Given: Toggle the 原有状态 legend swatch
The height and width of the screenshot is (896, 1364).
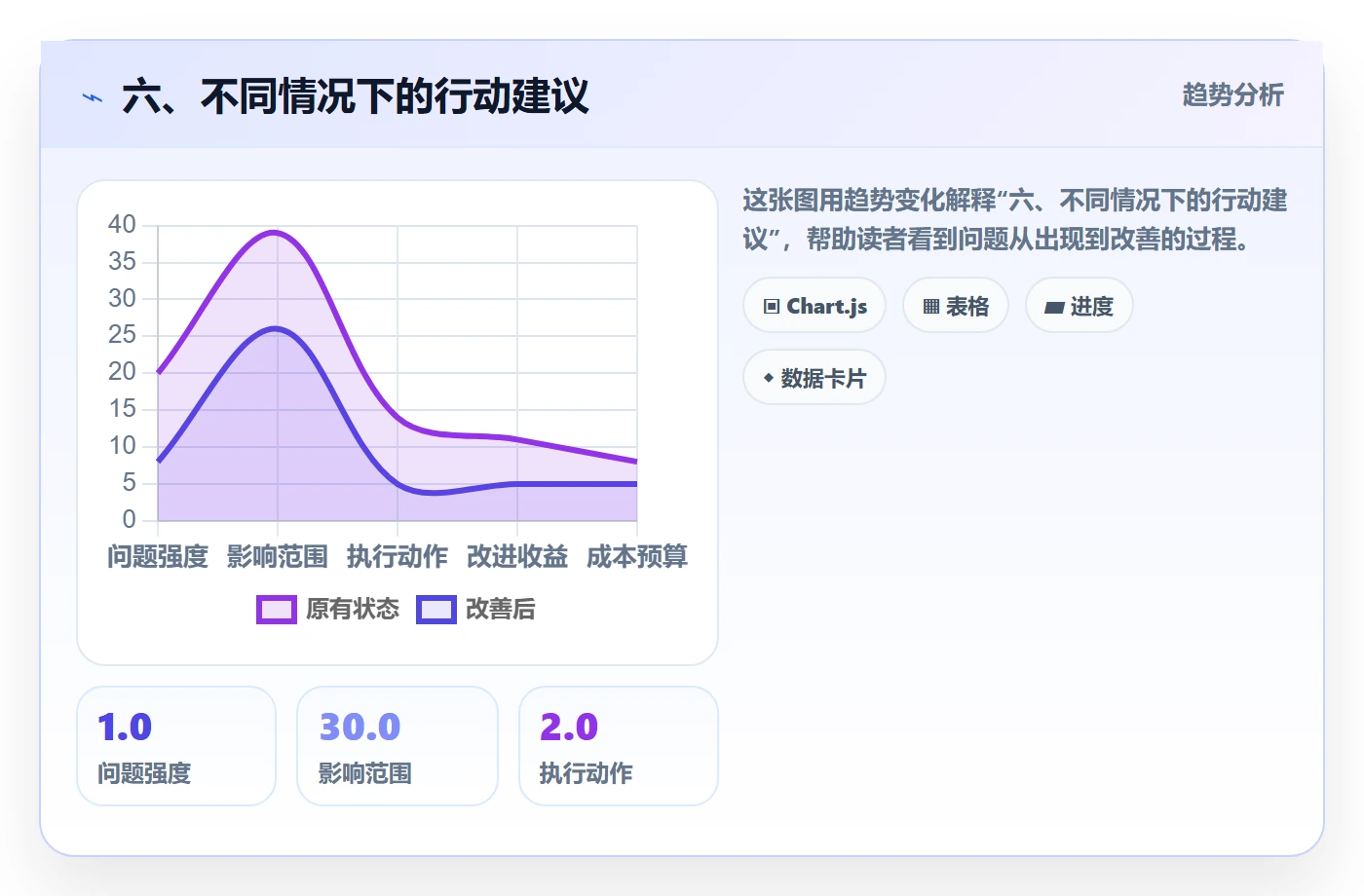Looking at the screenshot, I should [x=277, y=610].
